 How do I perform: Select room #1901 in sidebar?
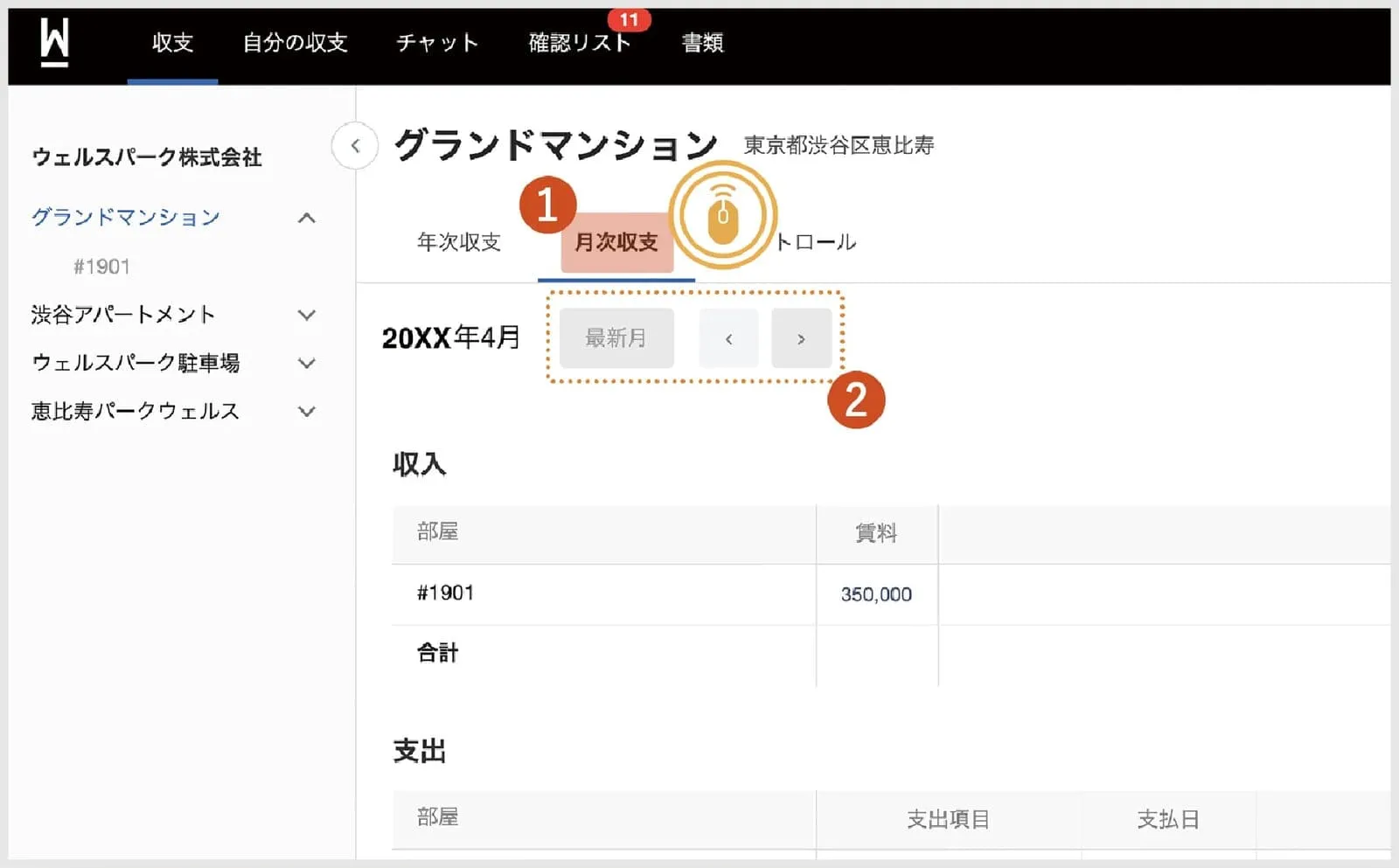101,267
